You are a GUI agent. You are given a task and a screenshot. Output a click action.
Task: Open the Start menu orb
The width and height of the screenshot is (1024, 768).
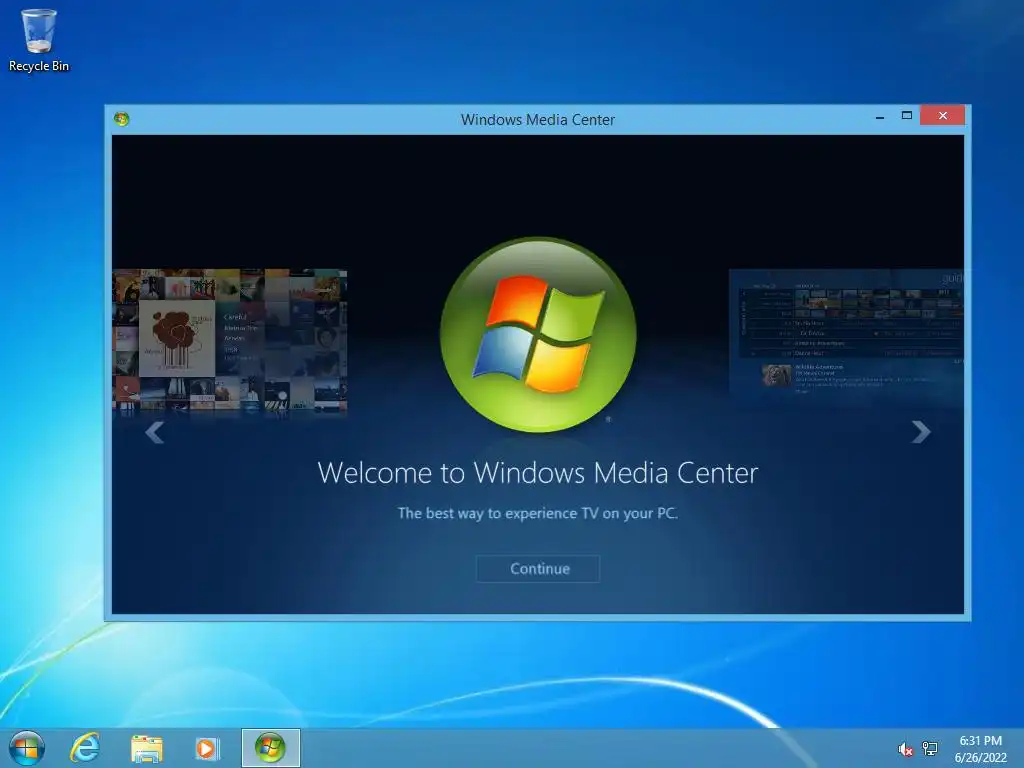tap(27, 748)
